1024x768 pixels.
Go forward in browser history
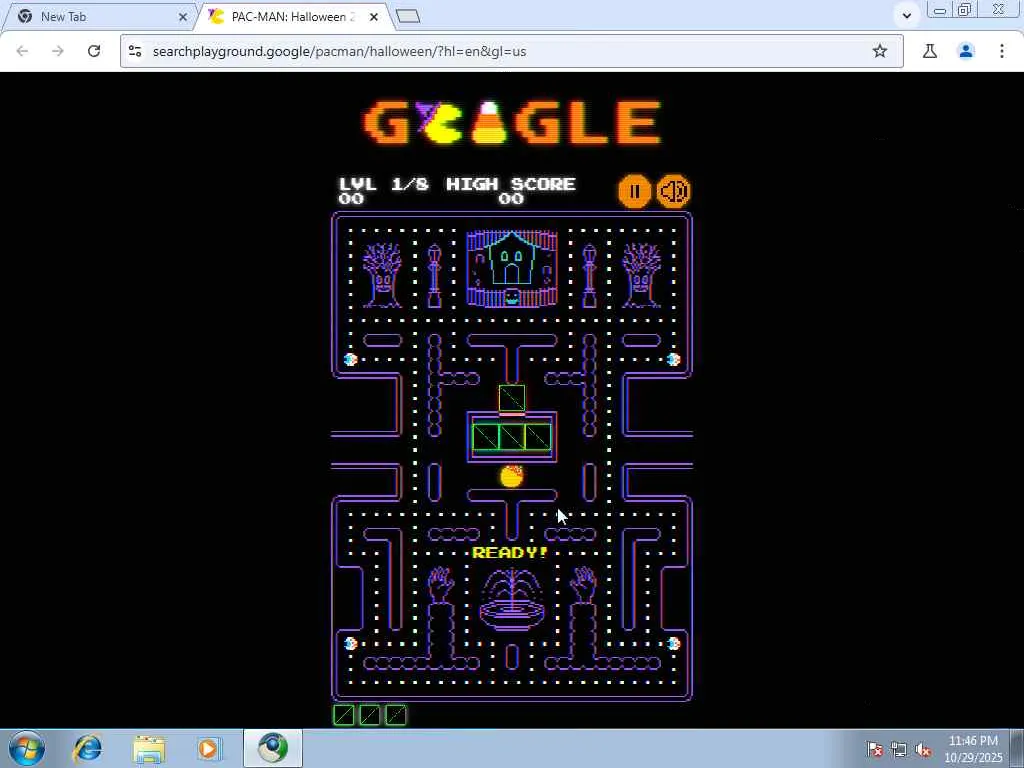58,51
